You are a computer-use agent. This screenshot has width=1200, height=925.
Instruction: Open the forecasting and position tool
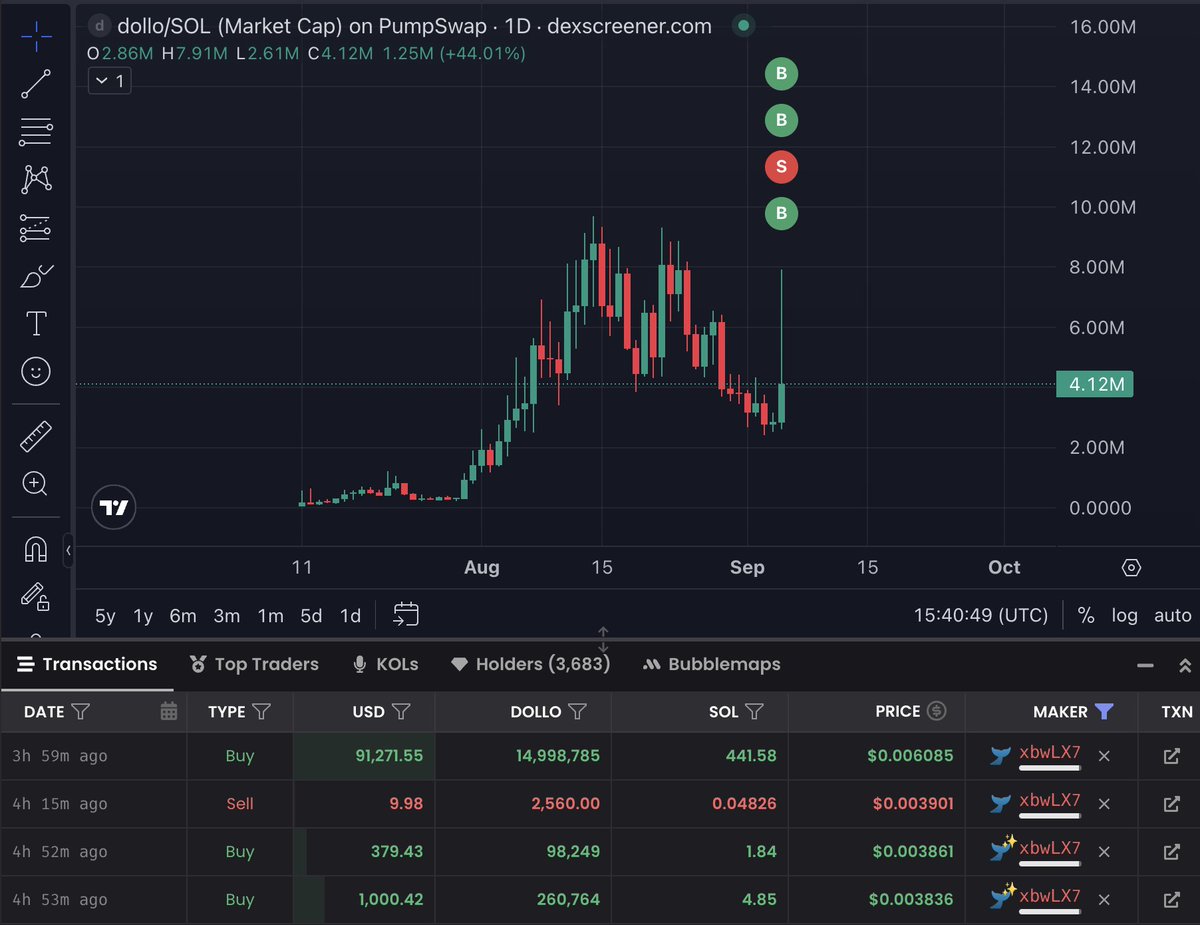pyautogui.click(x=36, y=228)
